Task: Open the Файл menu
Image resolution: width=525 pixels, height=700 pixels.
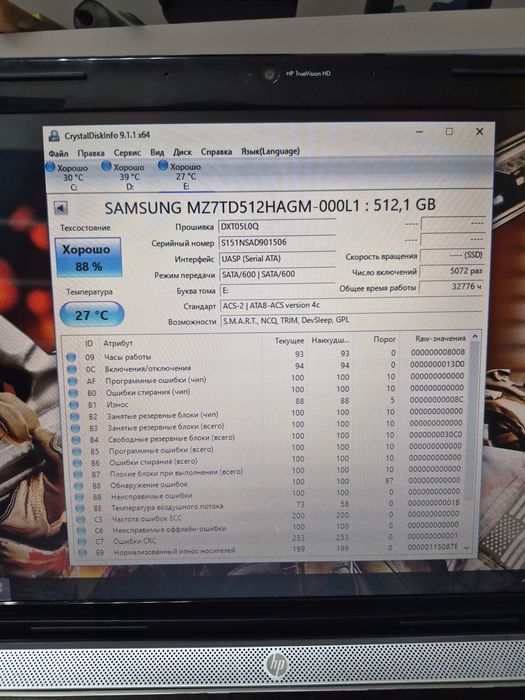Action: pyautogui.click(x=58, y=153)
